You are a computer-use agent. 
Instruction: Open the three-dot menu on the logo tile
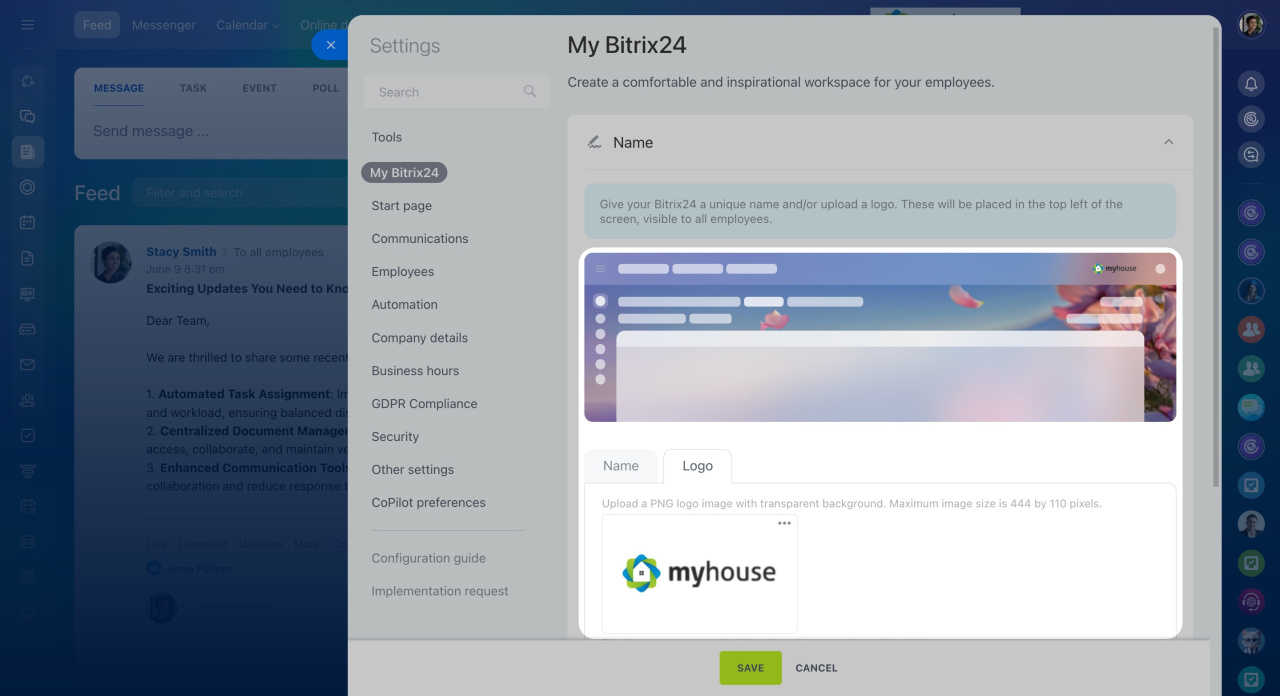coord(784,524)
